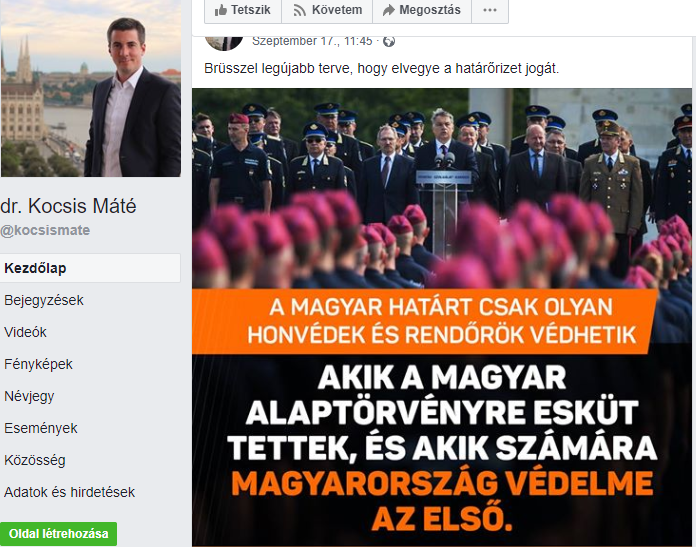The height and width of the screenshot is (547, 696).
Task: Click the green Oldal létrehozása button
Action: [x=58, y=534]
